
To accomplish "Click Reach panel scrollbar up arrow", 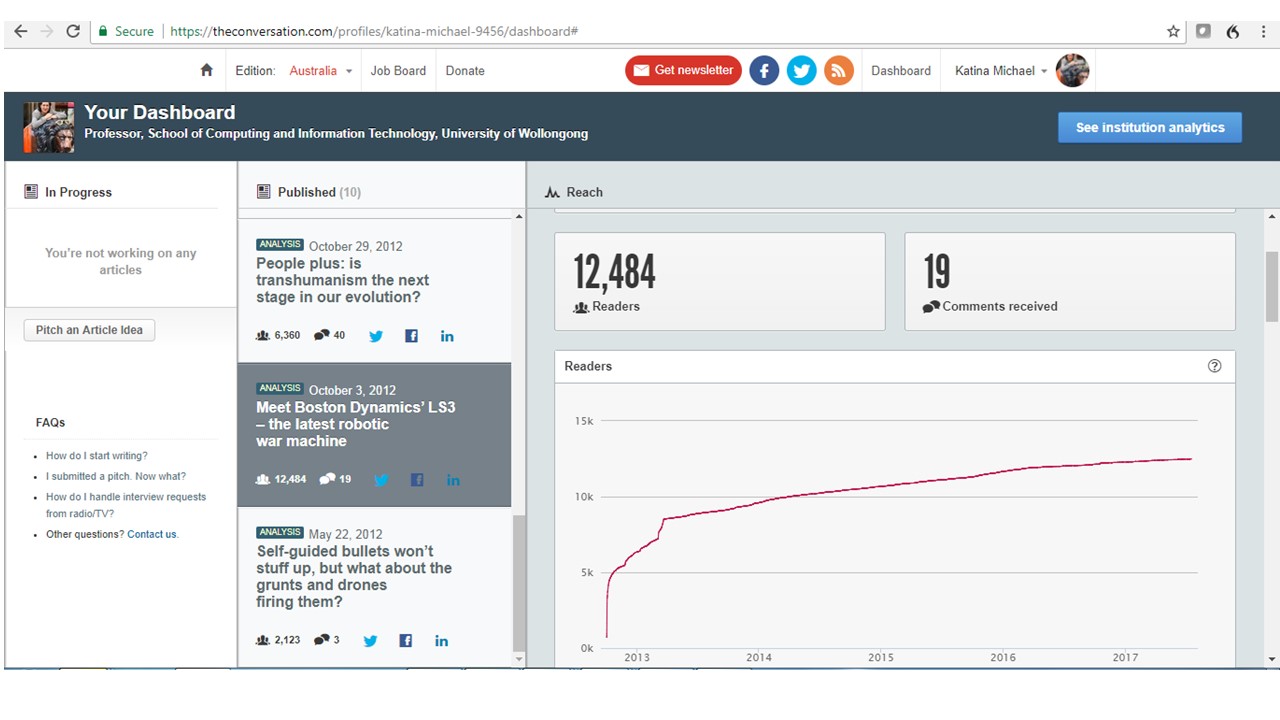I will [x=1272, y=217].
